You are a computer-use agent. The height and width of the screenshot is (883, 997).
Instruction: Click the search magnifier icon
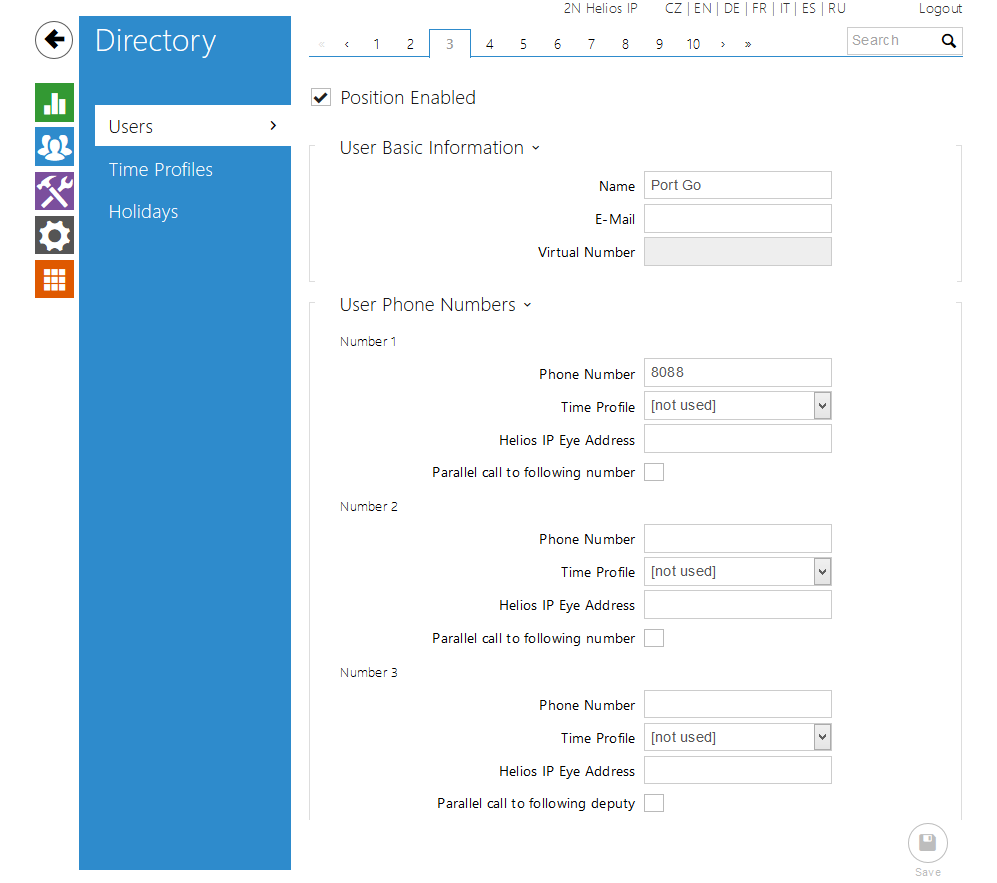click(x=948, y=41)
